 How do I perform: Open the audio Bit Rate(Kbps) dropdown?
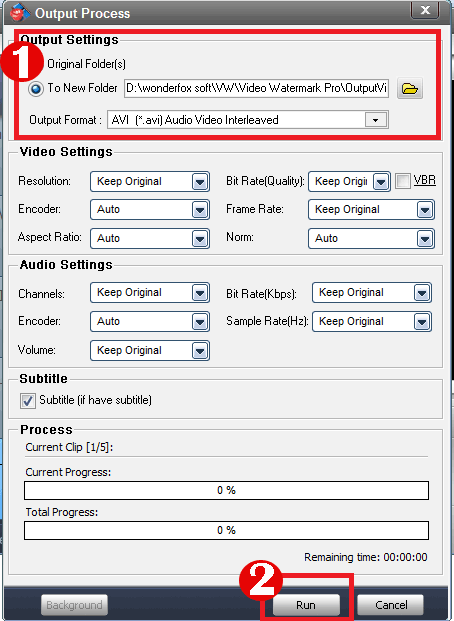372,293
